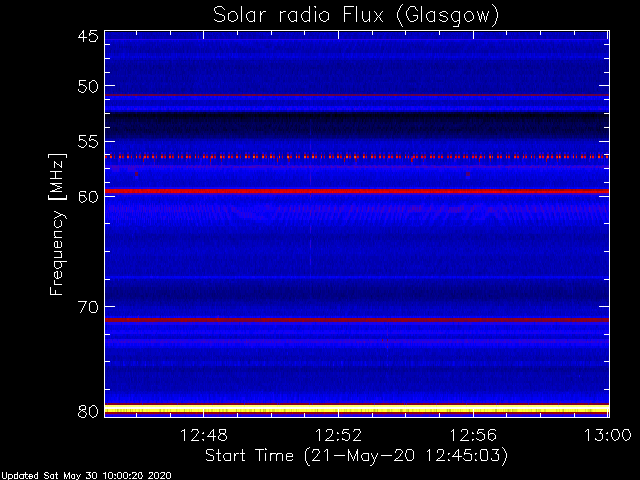This screenshot has height=480, width=640.
Task: Click the 13:00 time axis label
Action: (608, 436)
